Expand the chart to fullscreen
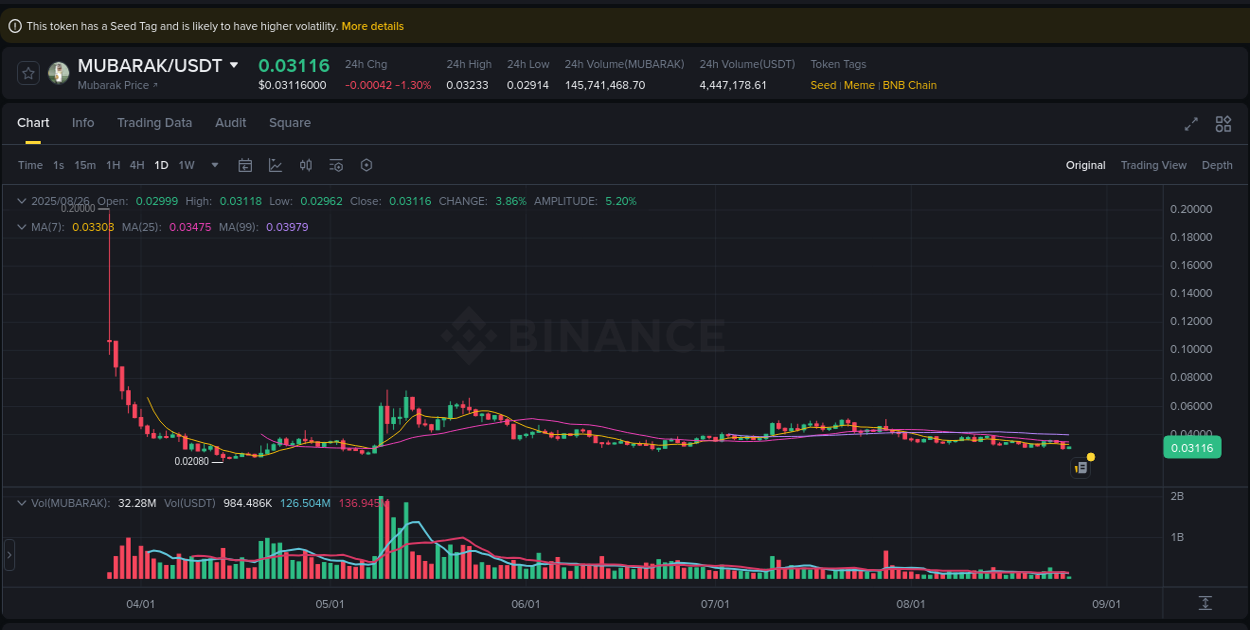Screen dimensions: 1250x630 [x=1191, y=124]
